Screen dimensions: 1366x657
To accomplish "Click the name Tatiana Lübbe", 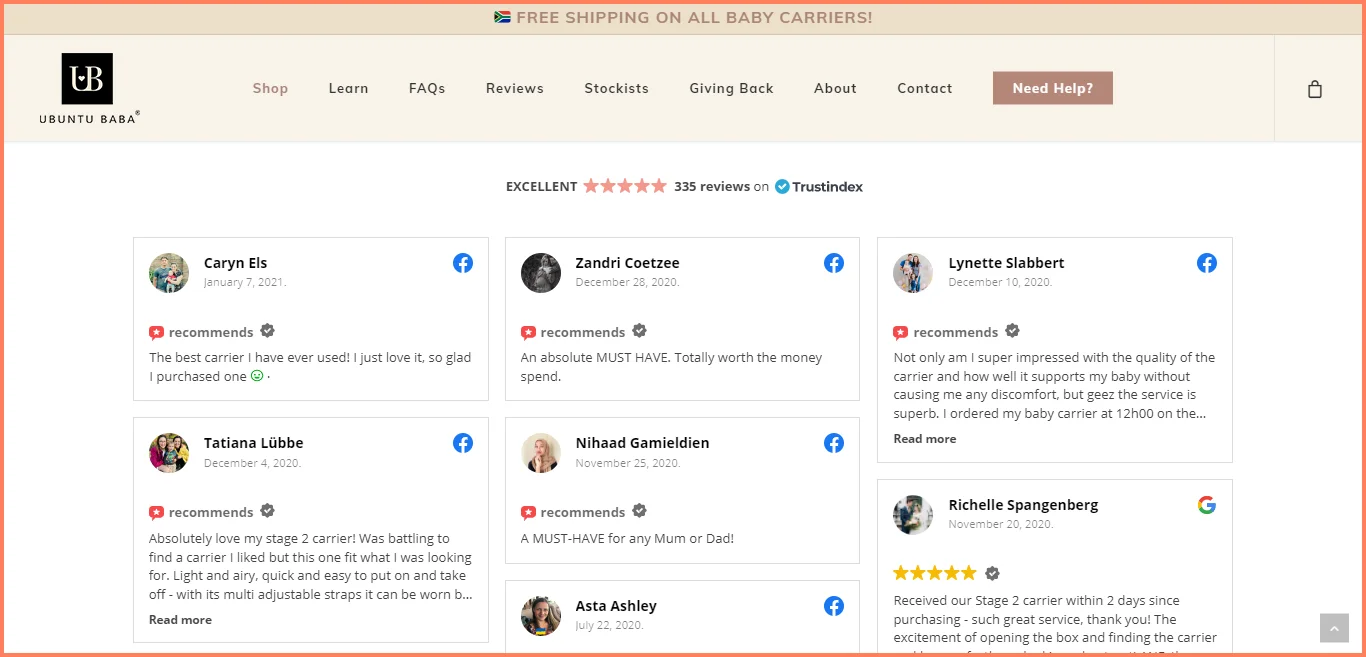I will point(254,443).
